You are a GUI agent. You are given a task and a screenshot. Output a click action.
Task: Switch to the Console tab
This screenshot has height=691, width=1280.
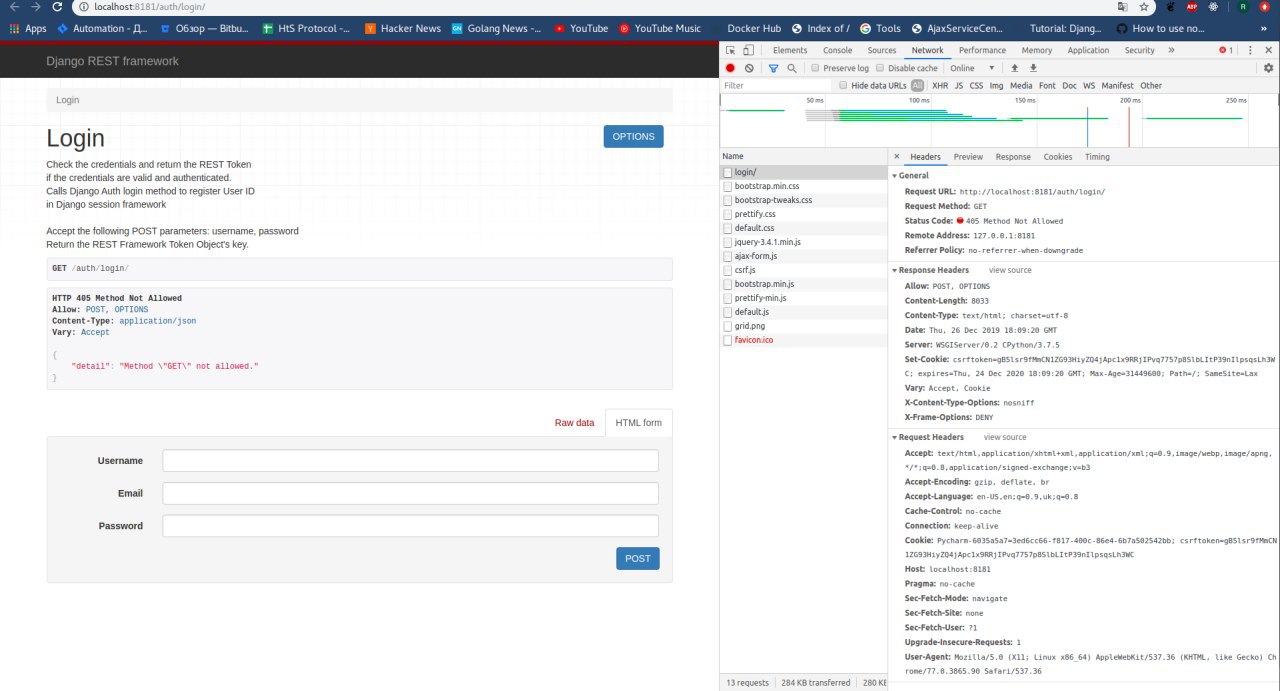(x=837, y=50)
